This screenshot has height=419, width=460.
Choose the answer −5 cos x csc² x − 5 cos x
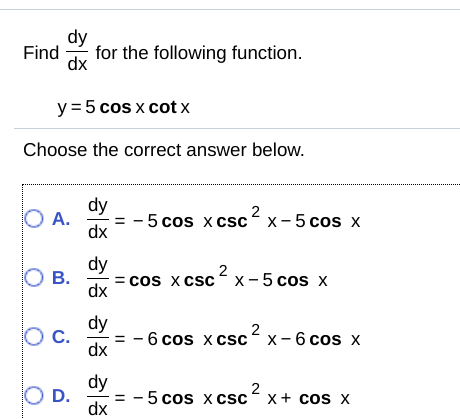[237, 219]
